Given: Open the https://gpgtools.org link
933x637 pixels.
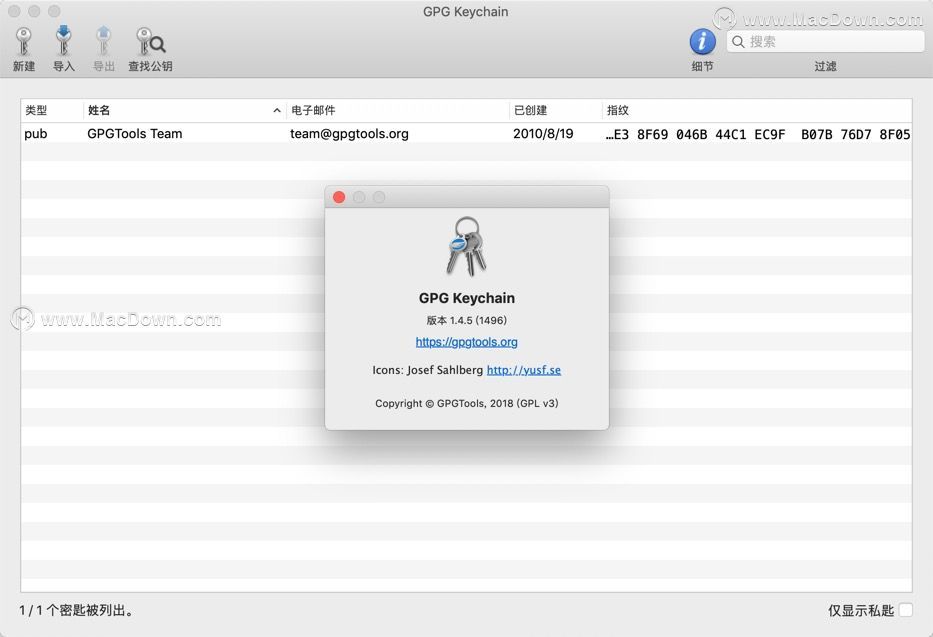Looking at the screenshot, I should point(466,342).
